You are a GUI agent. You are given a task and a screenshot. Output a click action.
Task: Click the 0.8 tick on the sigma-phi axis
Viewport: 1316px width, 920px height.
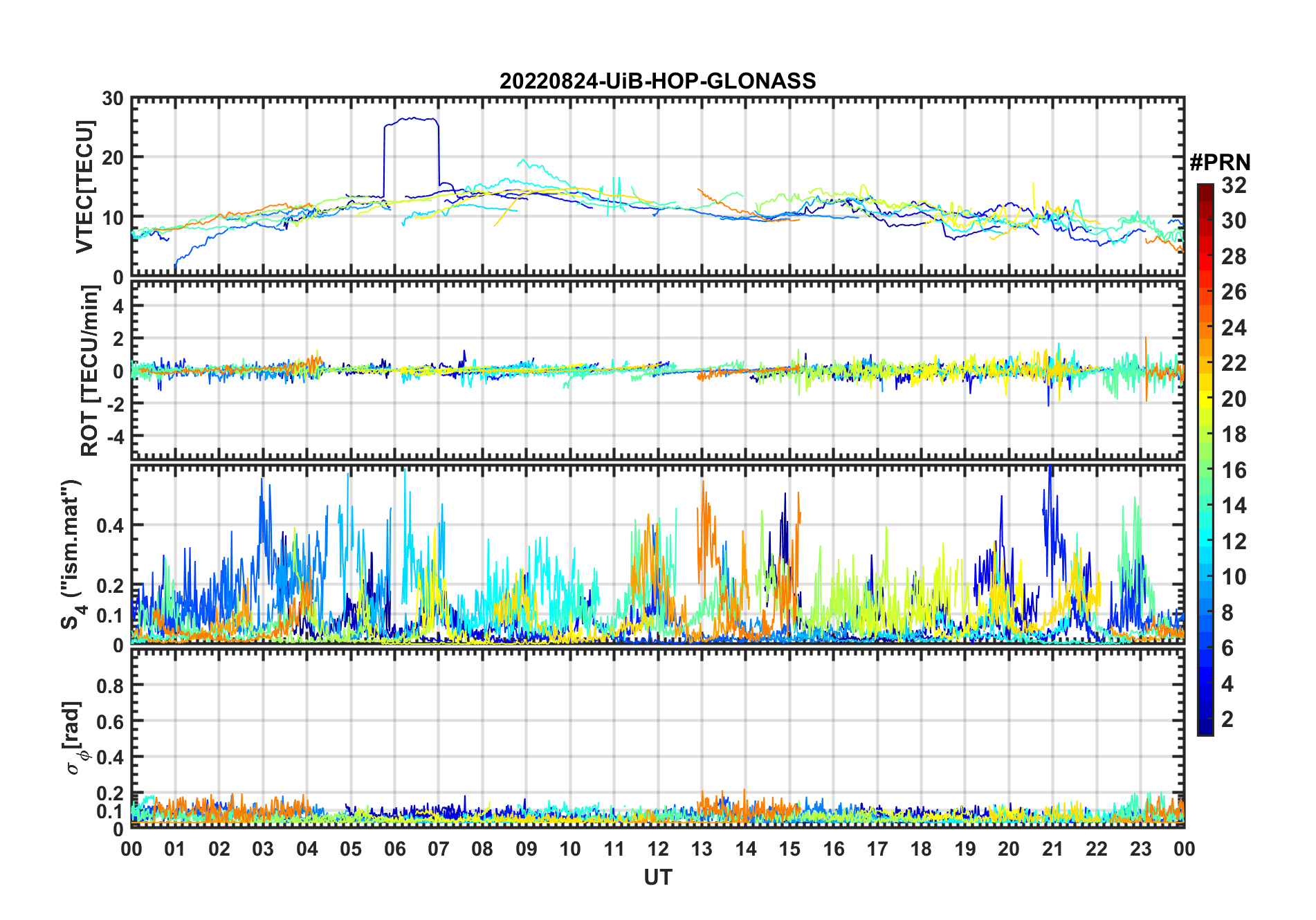[109, 686]
